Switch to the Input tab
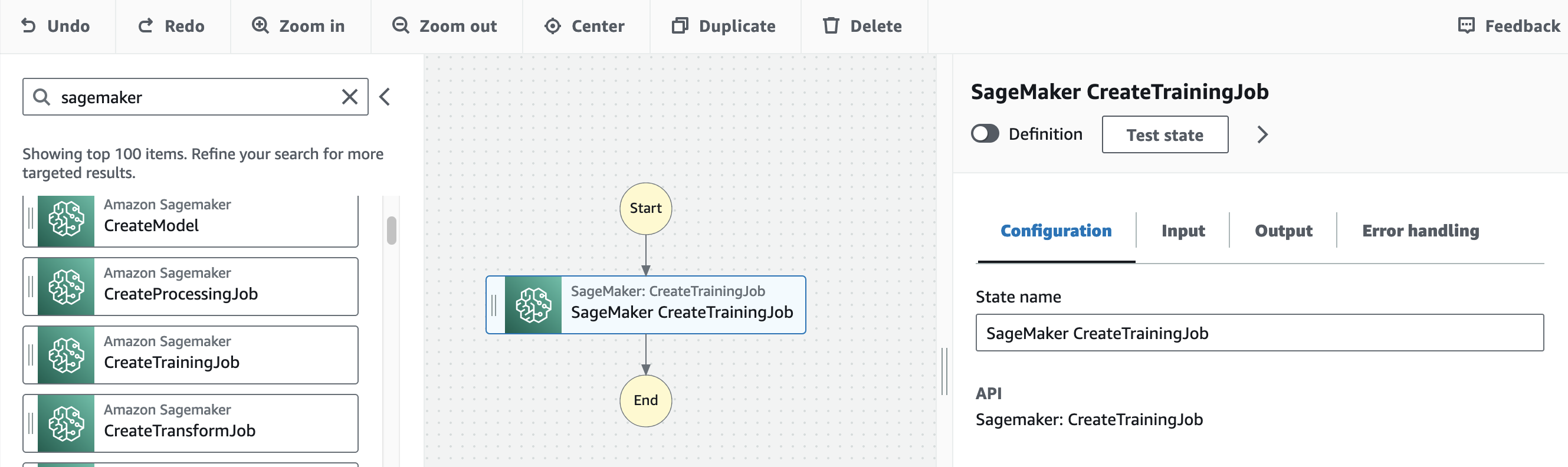1568x467 pixels. point(1182,231)
